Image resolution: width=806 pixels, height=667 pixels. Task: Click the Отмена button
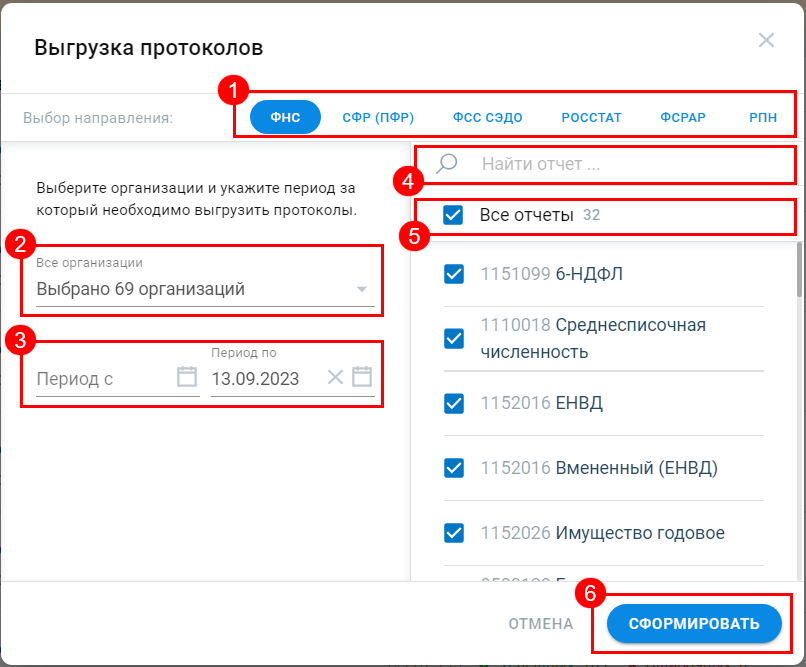(x=540, y=624)
